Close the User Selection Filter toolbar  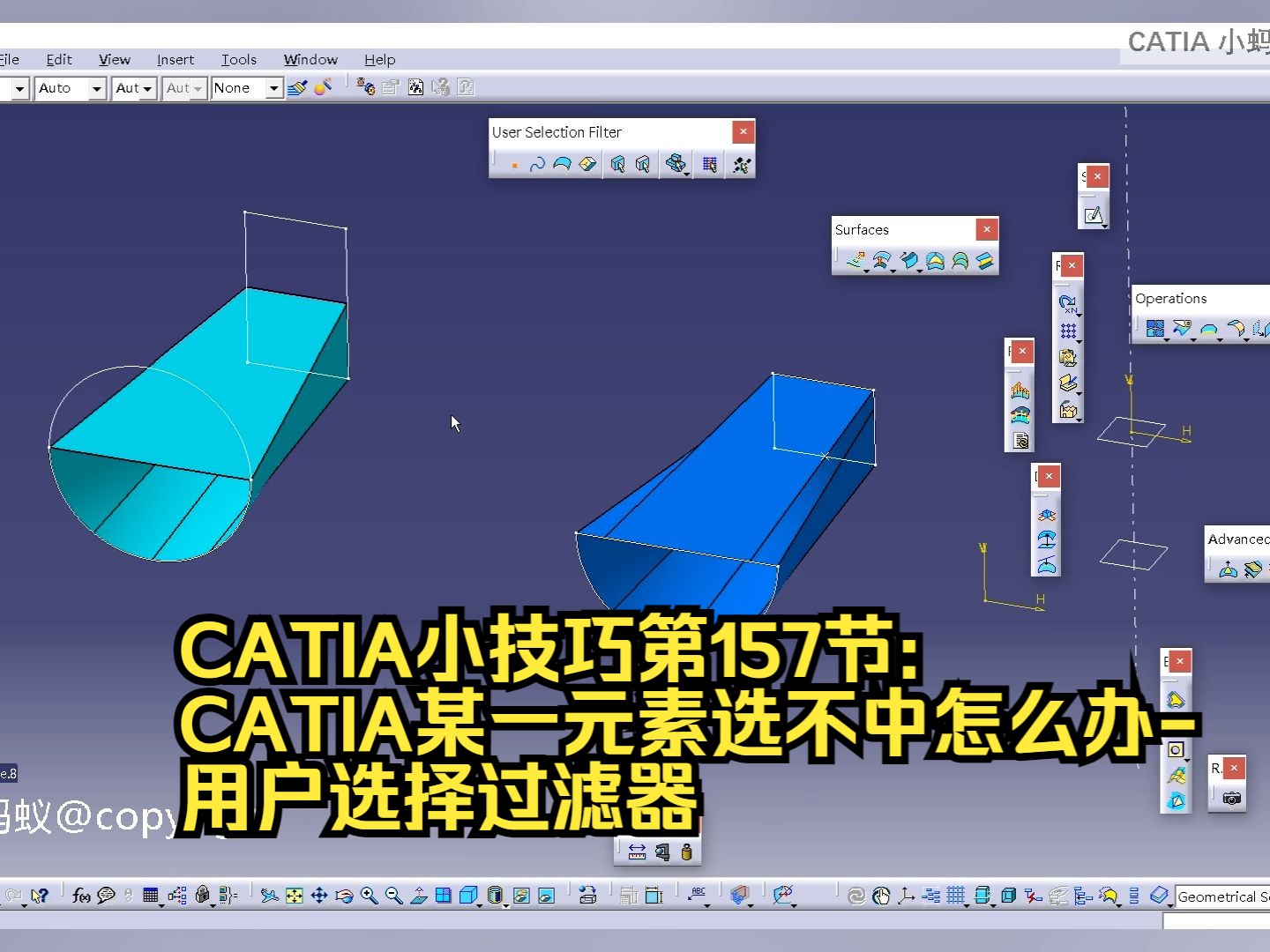tap(743, 131)
